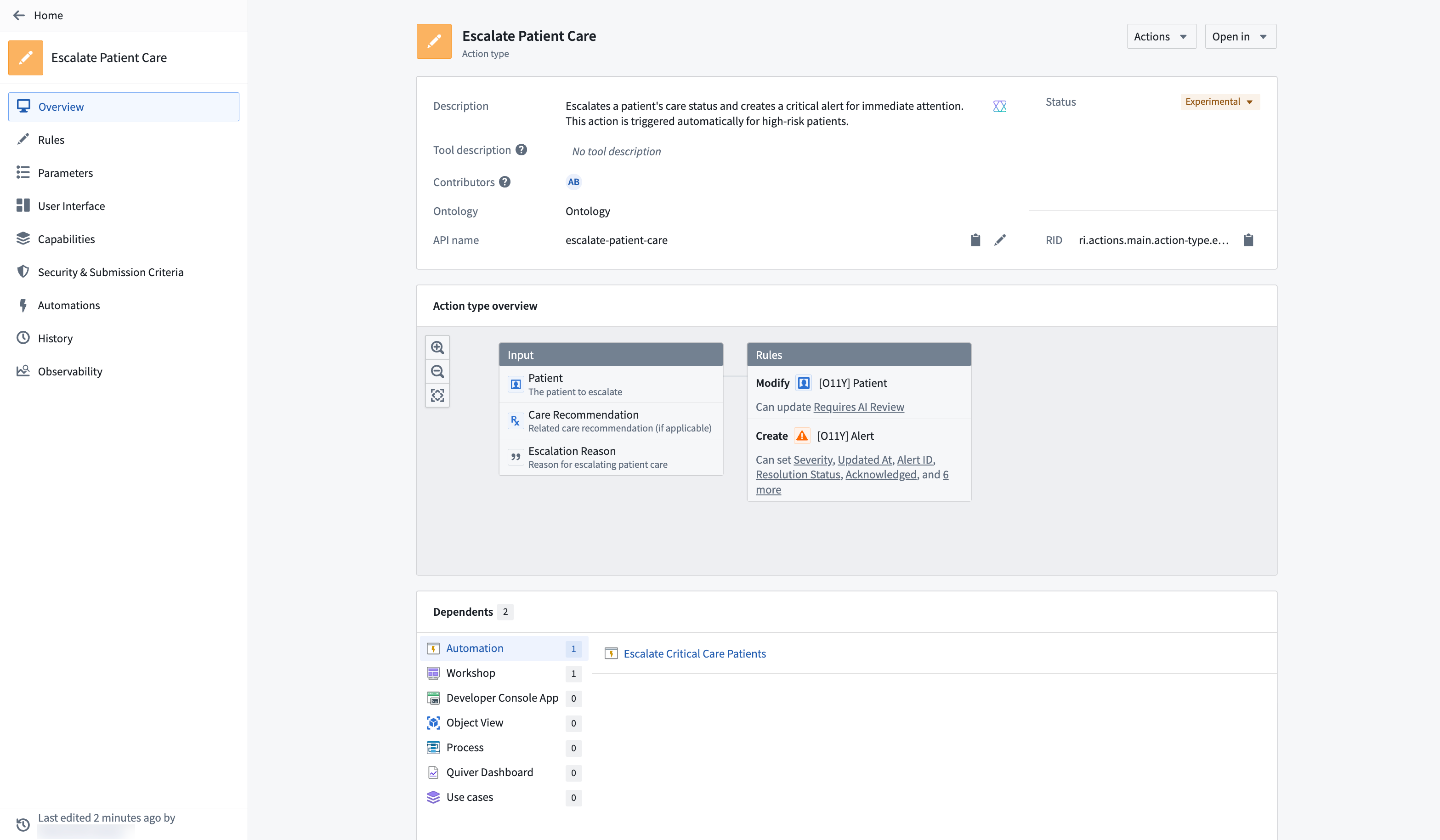Zoom out of the action overview diagram

point(437,371)
